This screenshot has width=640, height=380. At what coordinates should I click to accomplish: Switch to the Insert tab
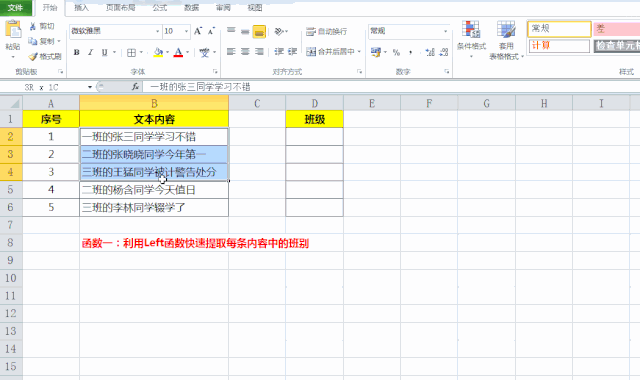(x=82, y=7)
